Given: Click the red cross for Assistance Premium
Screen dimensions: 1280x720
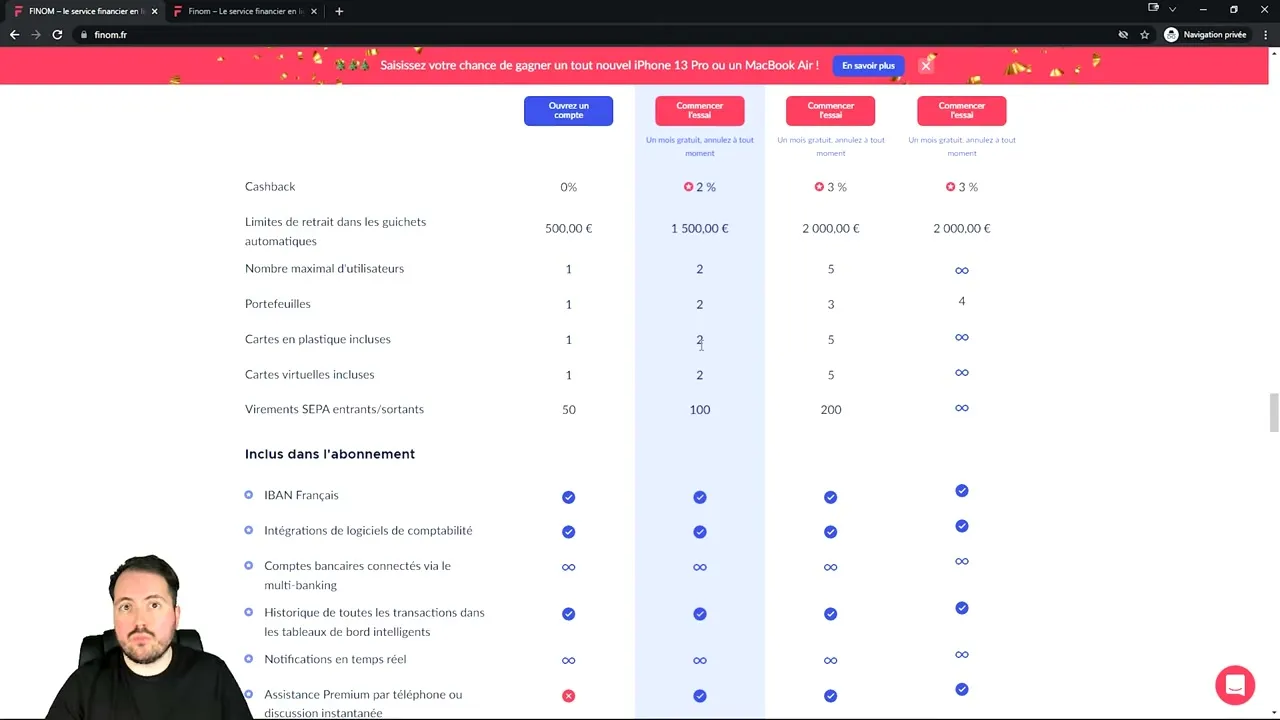Looking at the screenshot, I should [568, 695].
